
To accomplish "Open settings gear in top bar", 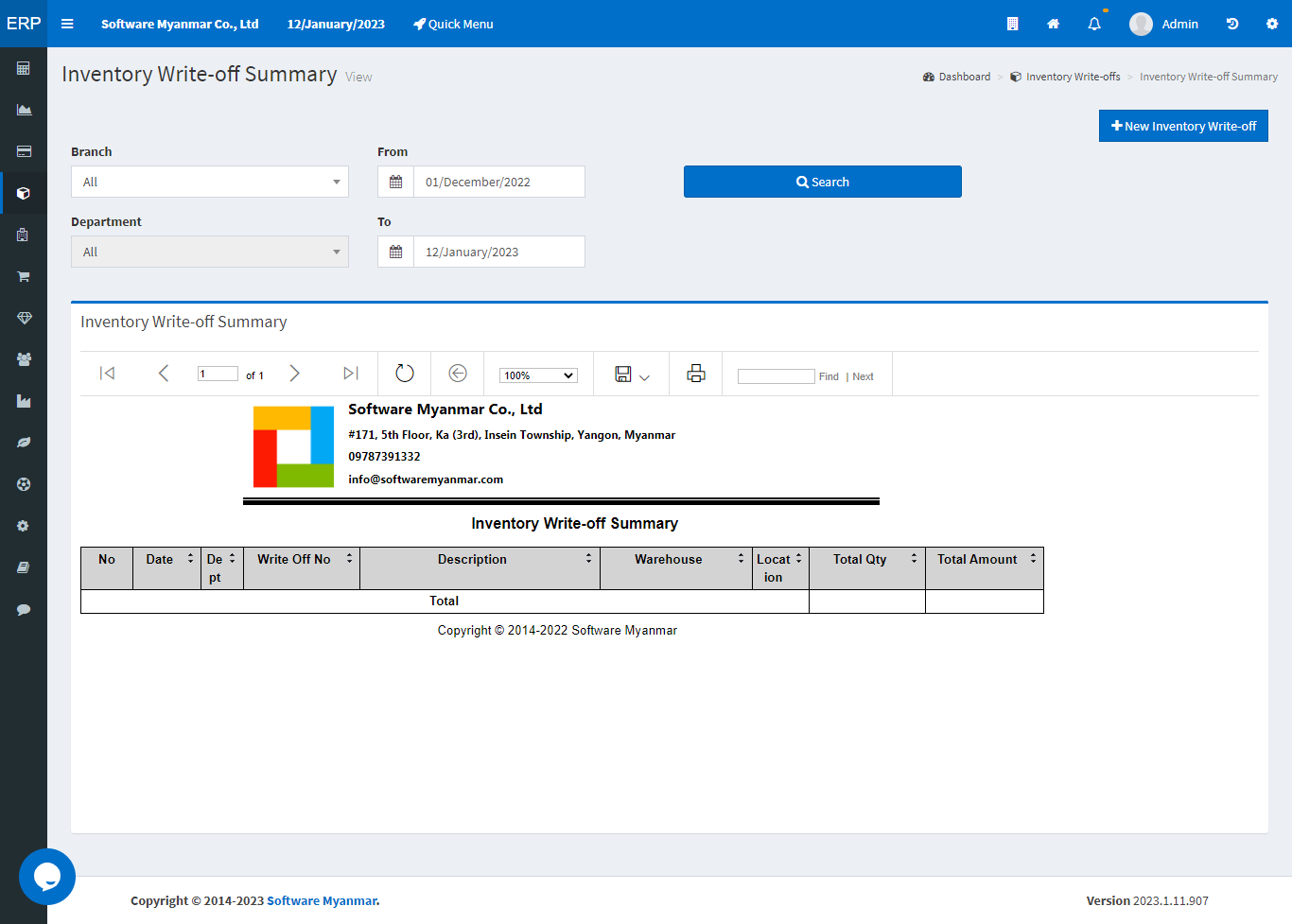I will 1272,24.
